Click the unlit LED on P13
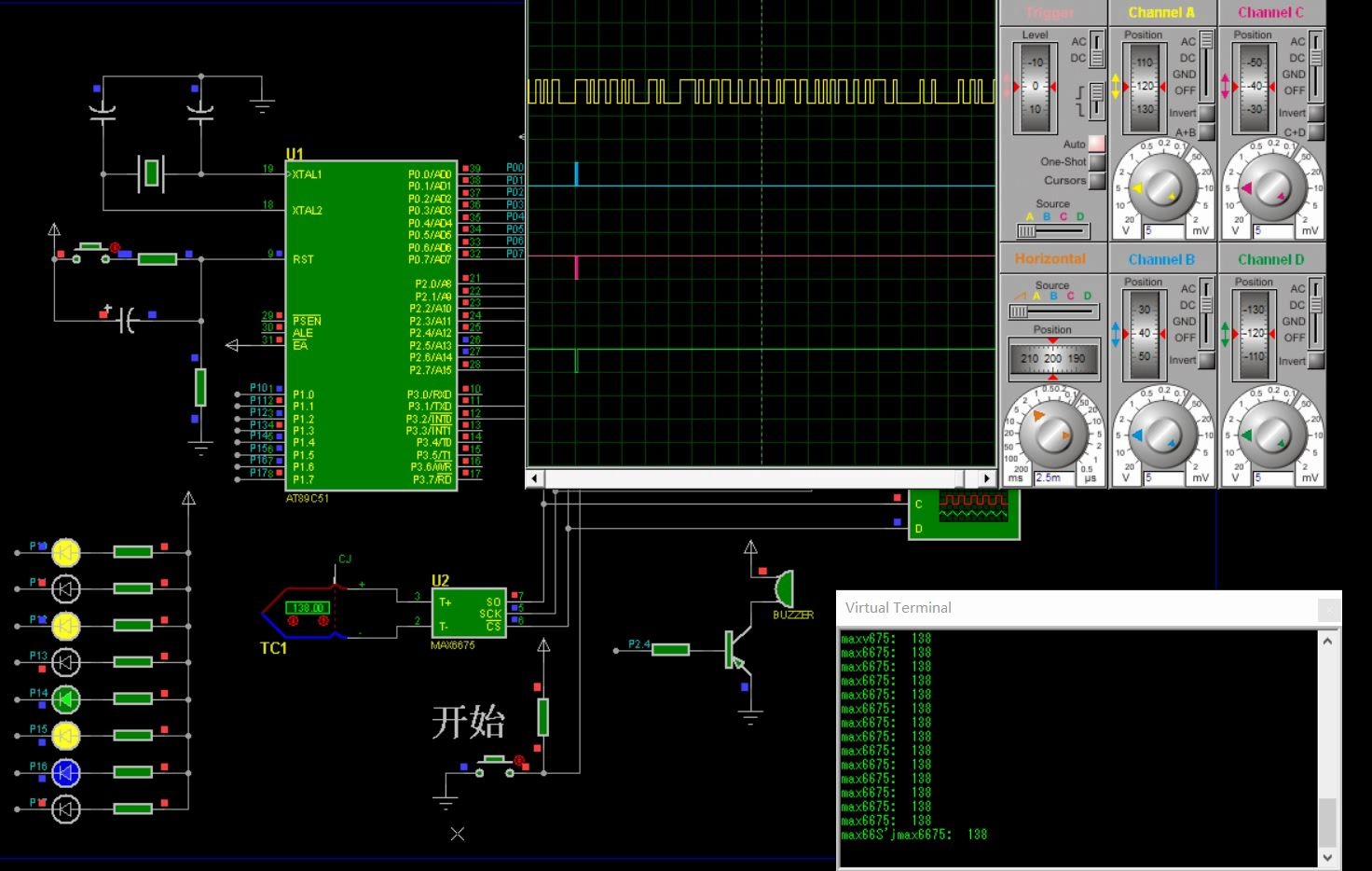Viewport: 1372px width, 871px height. [65, 662]
